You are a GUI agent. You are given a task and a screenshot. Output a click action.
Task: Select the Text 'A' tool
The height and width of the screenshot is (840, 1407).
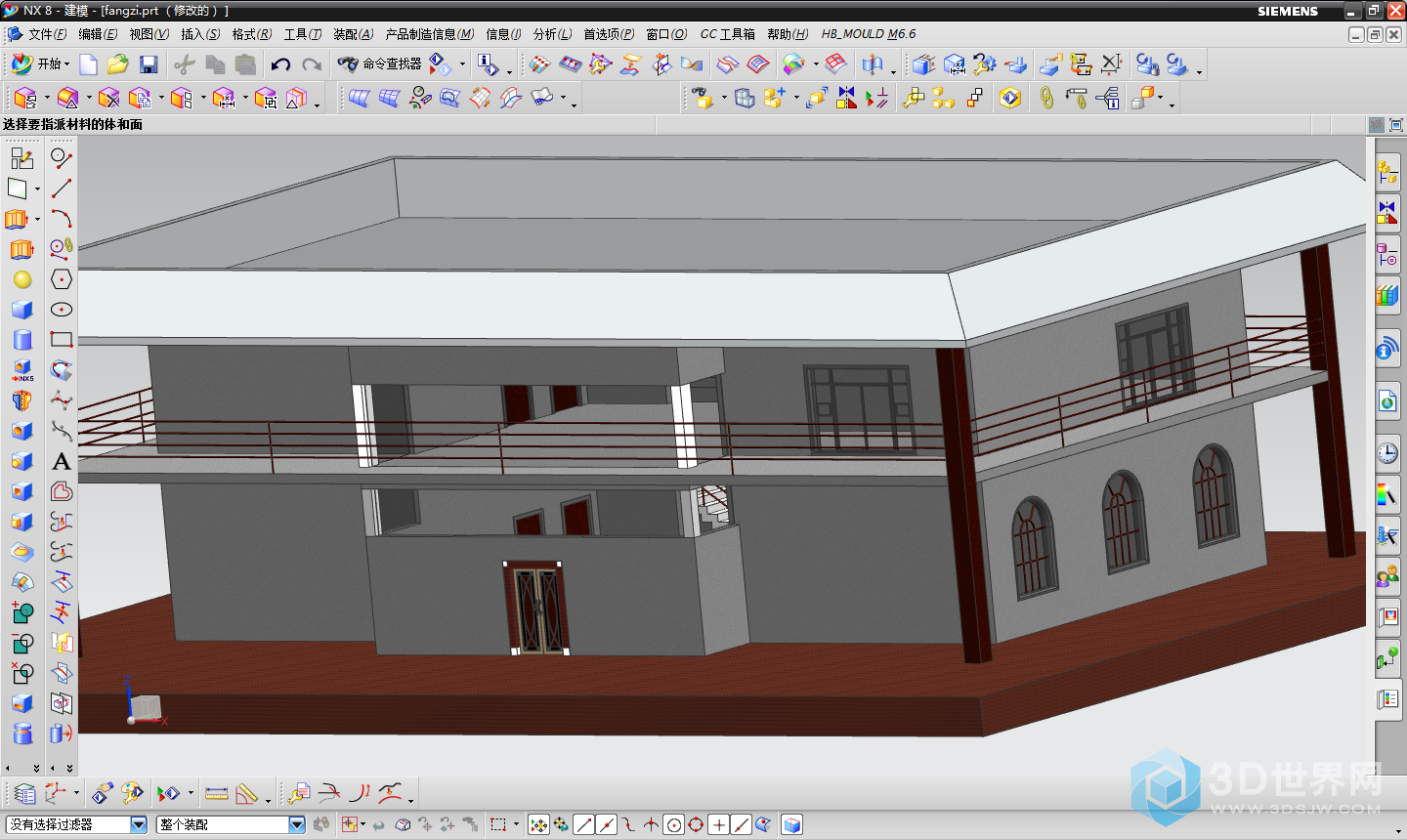62,461
